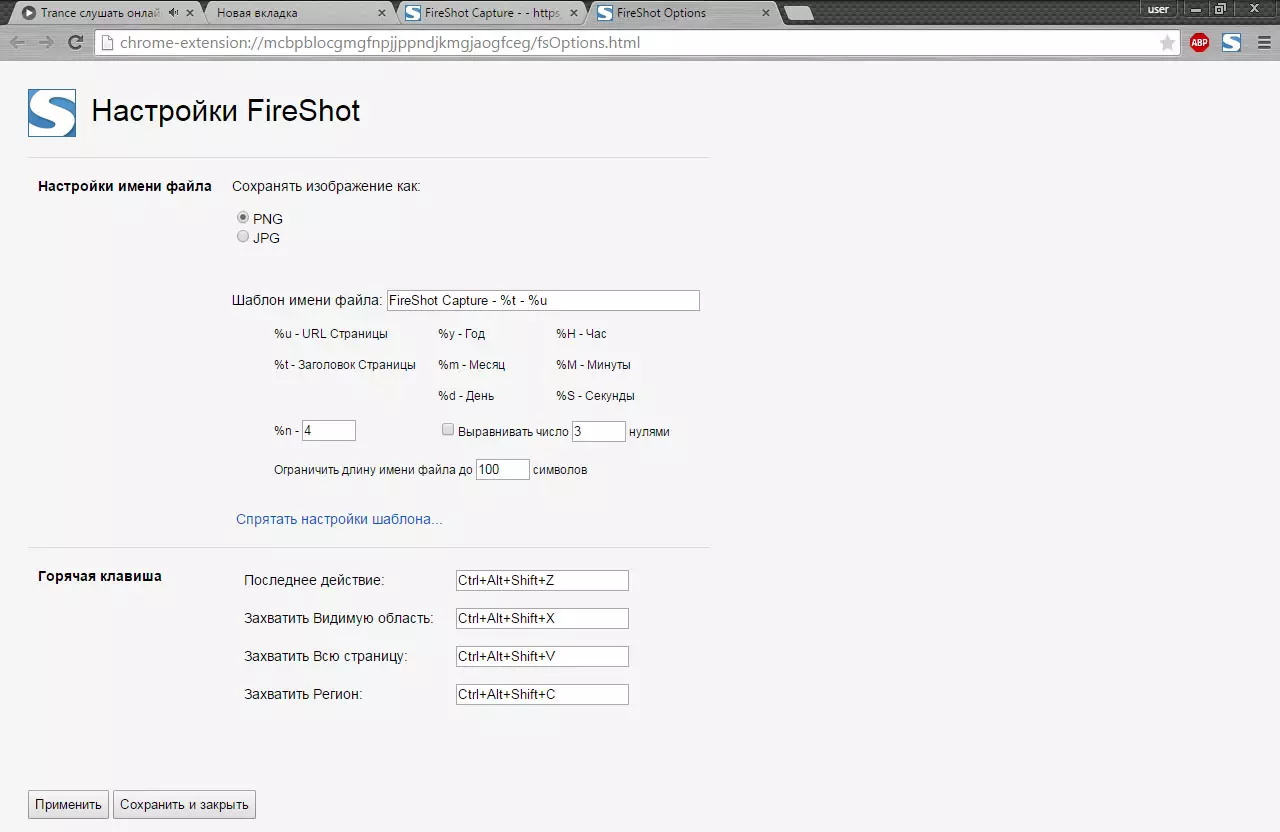Select the JPG radio button

243,237
